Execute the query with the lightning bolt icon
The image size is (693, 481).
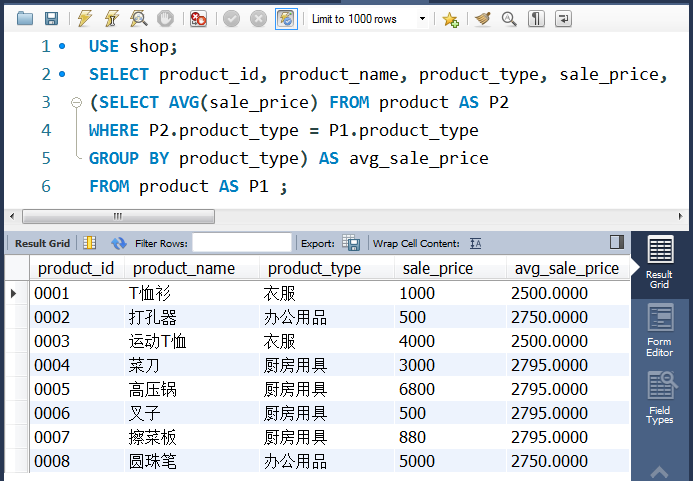point(85,19)
